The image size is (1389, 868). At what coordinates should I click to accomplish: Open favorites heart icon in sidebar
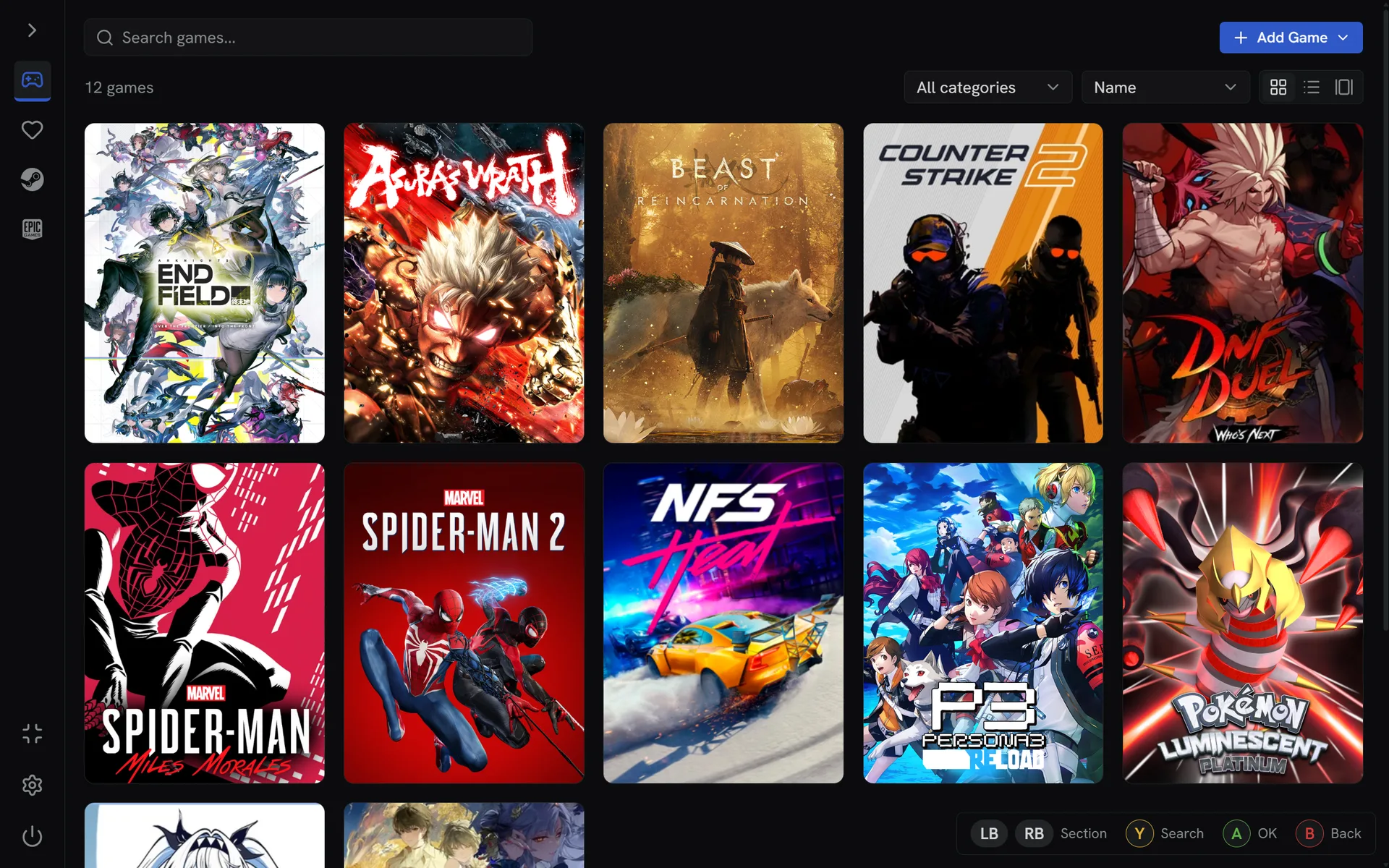pyautogui.click(x=32, y=130)
